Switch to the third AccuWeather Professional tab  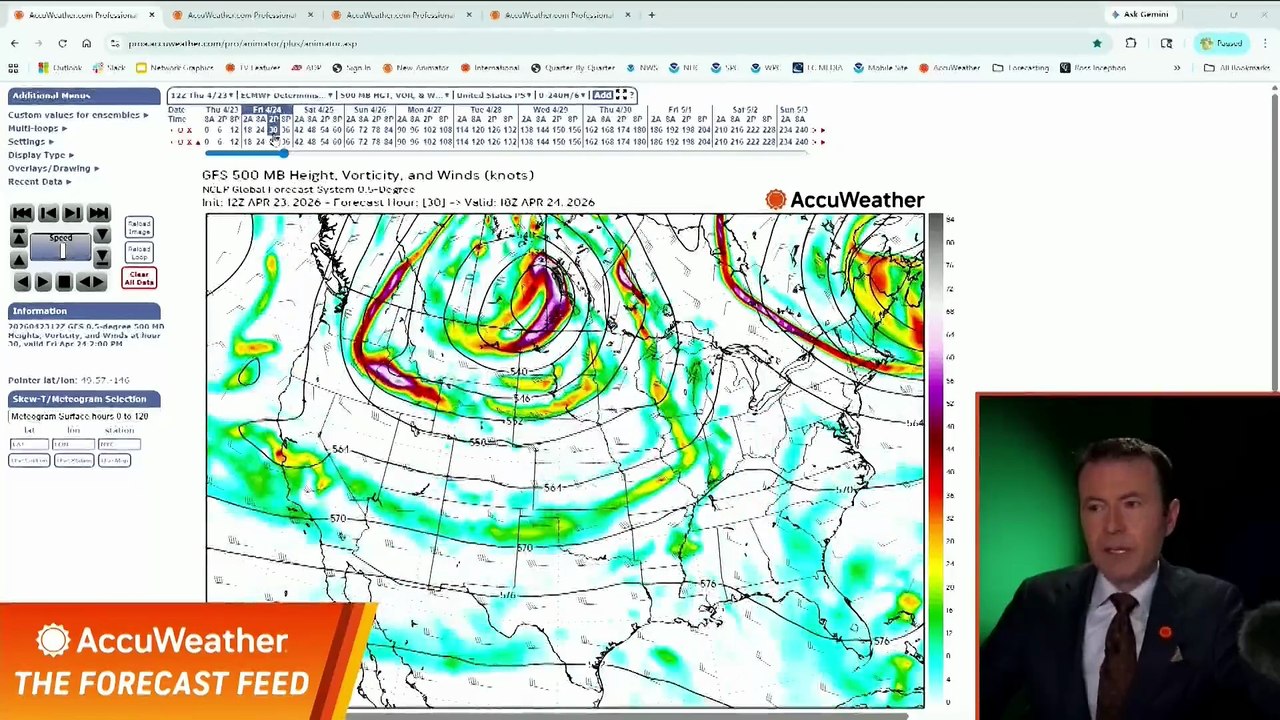click(400, 15)
